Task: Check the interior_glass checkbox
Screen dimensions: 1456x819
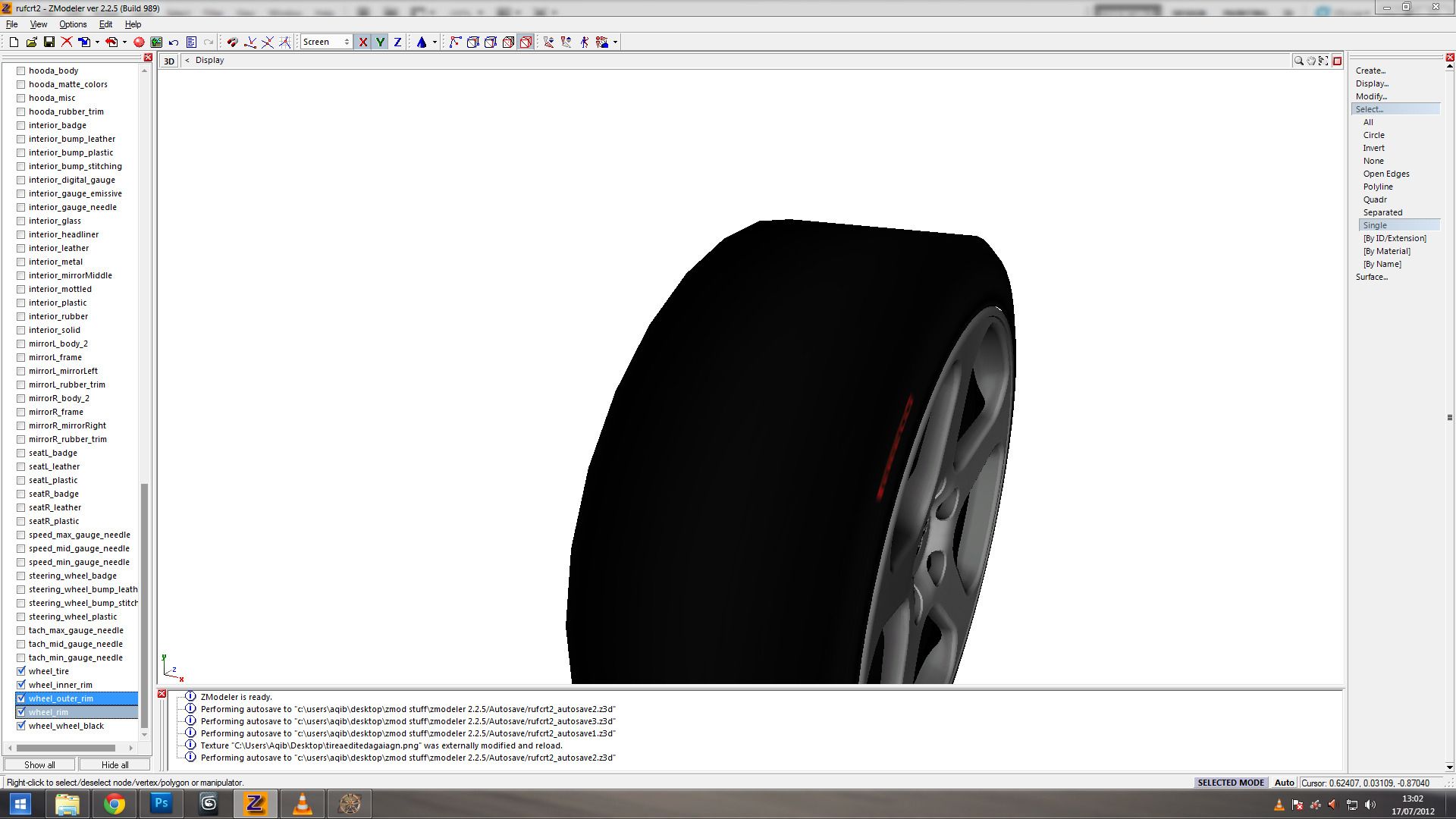Action: click(21, 221)
